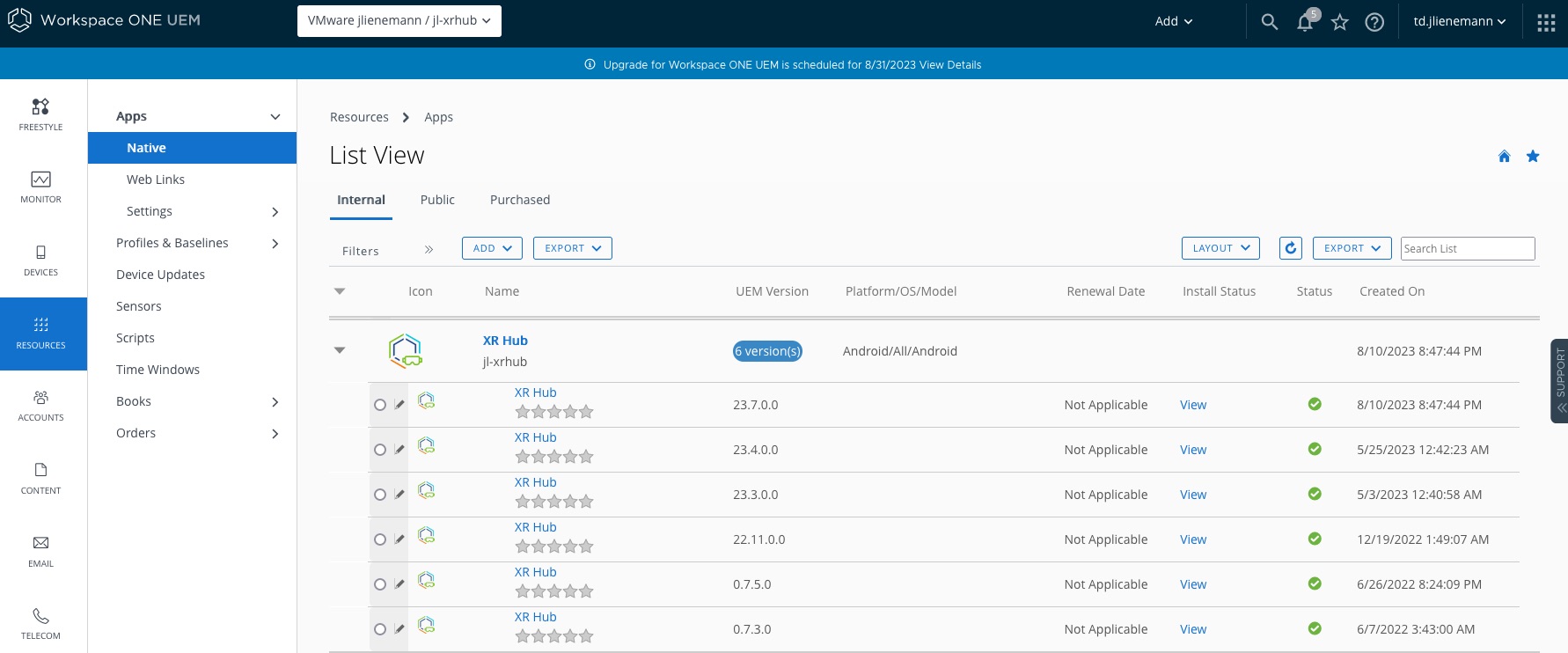The image size is (1568, 653).
Task: Open the notifications bell
Action: click(1305, 22)
